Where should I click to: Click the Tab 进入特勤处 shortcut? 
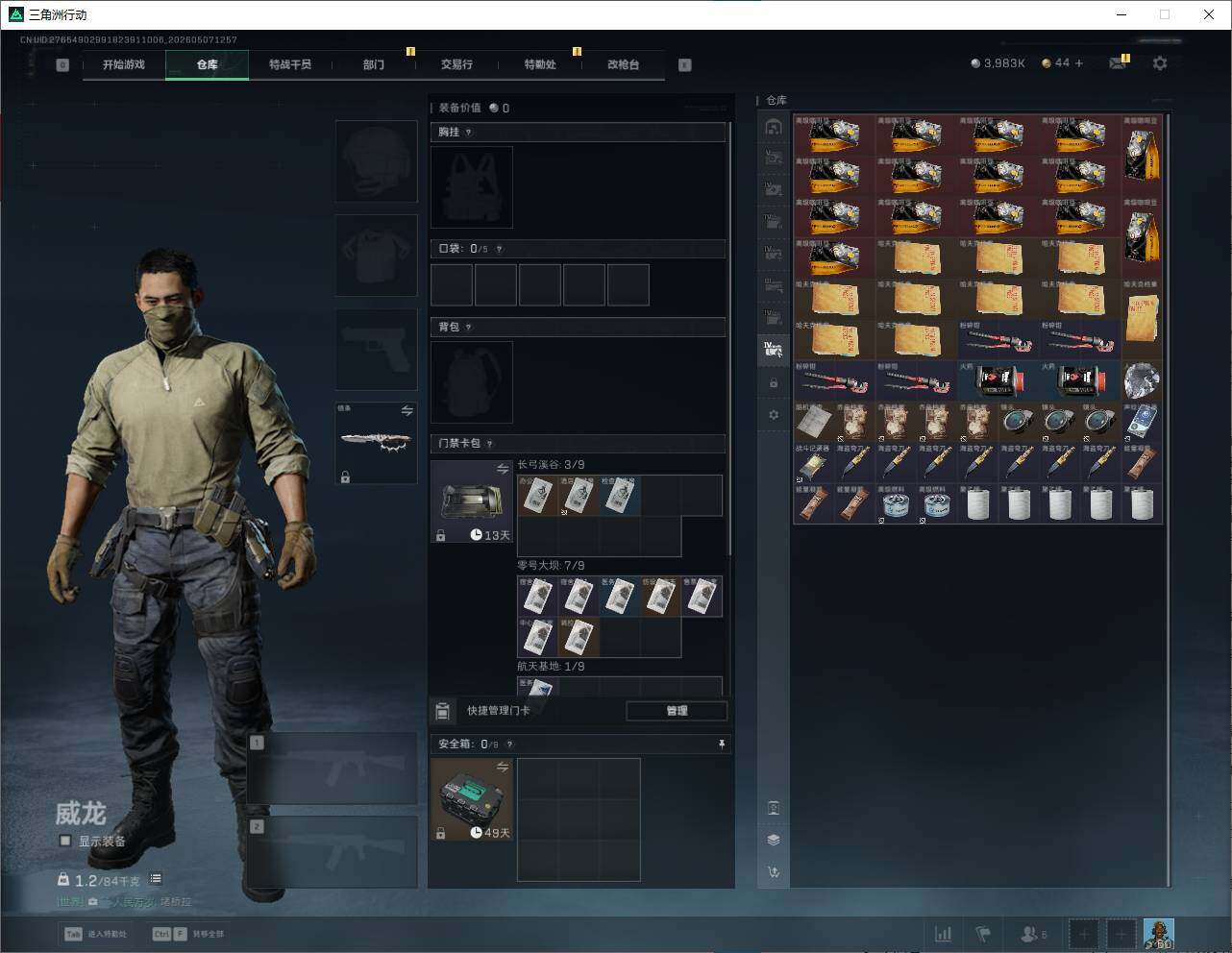click(96, 934)
